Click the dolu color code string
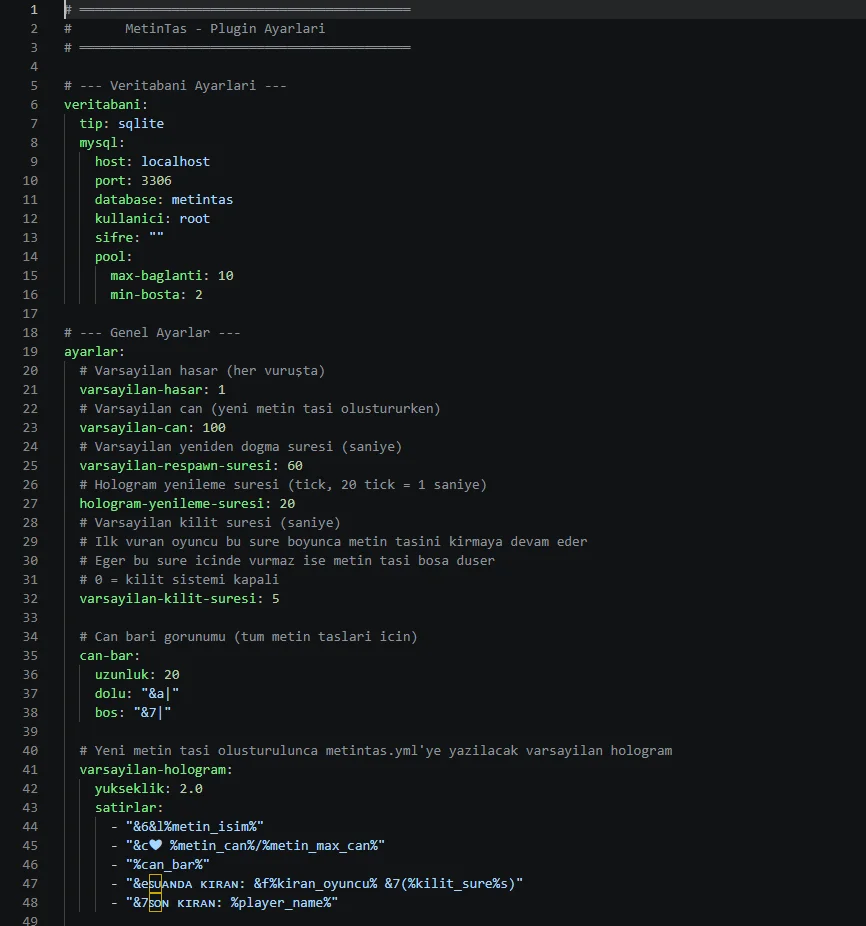 [160, 693]
